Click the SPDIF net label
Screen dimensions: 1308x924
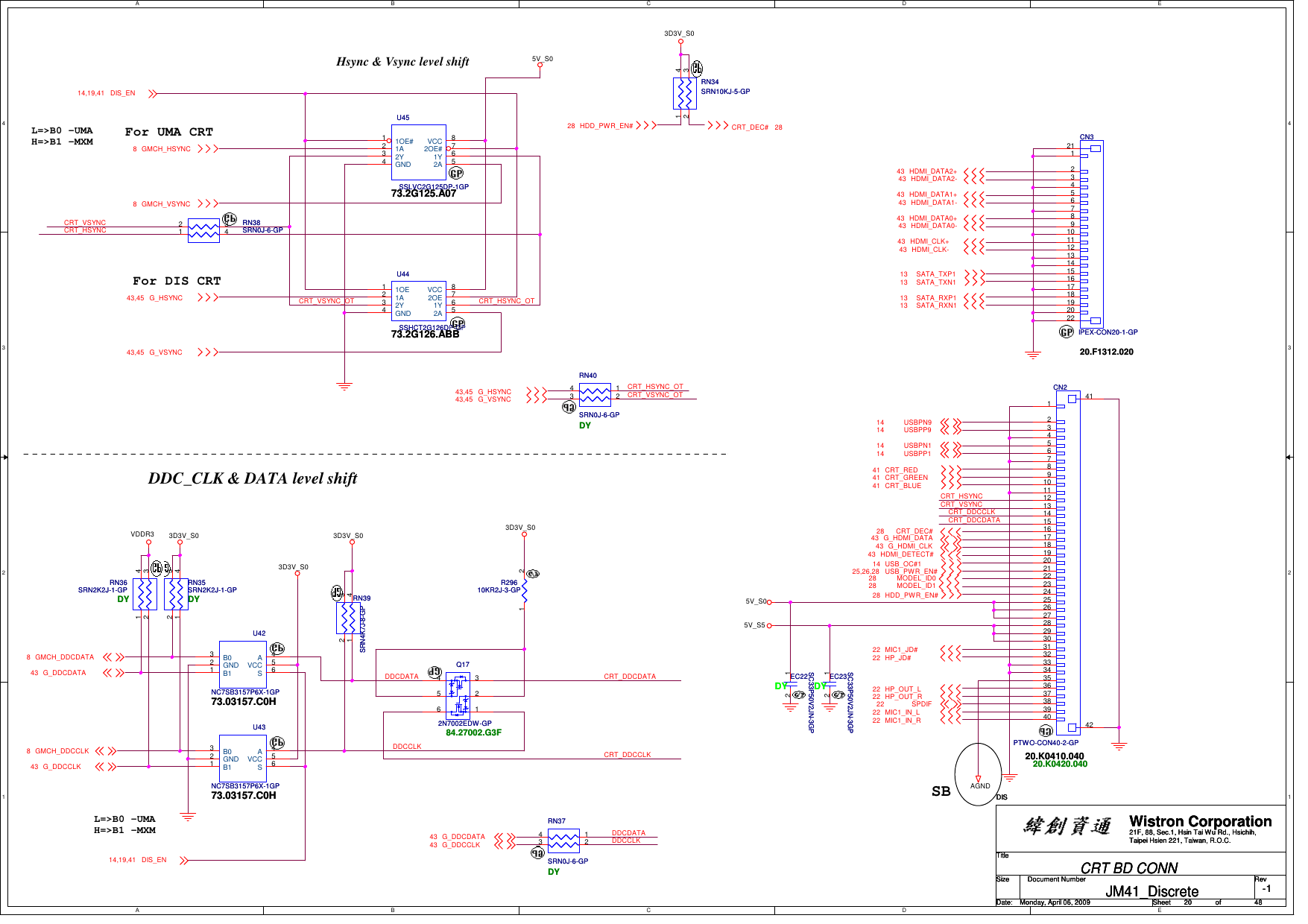[921, 704]
